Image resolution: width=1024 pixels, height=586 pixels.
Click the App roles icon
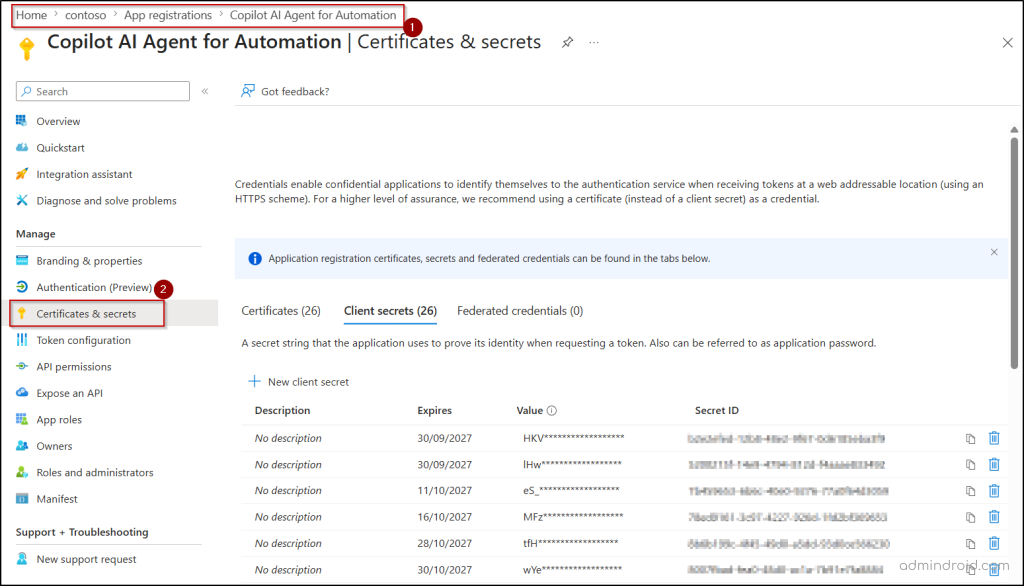[22, 419]
